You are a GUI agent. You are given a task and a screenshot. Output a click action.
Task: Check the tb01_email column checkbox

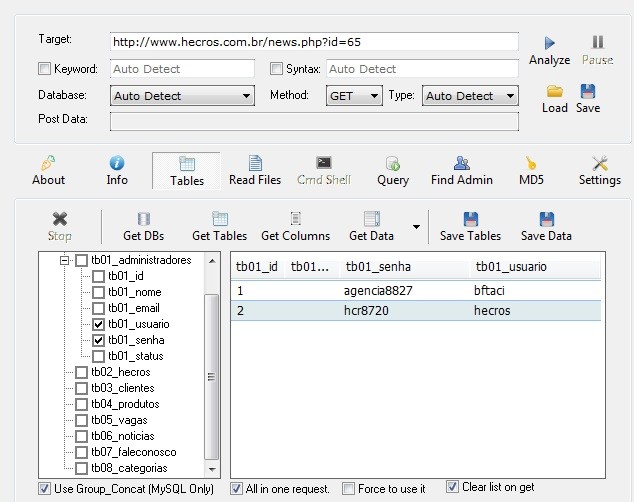[x=98, y=308]
